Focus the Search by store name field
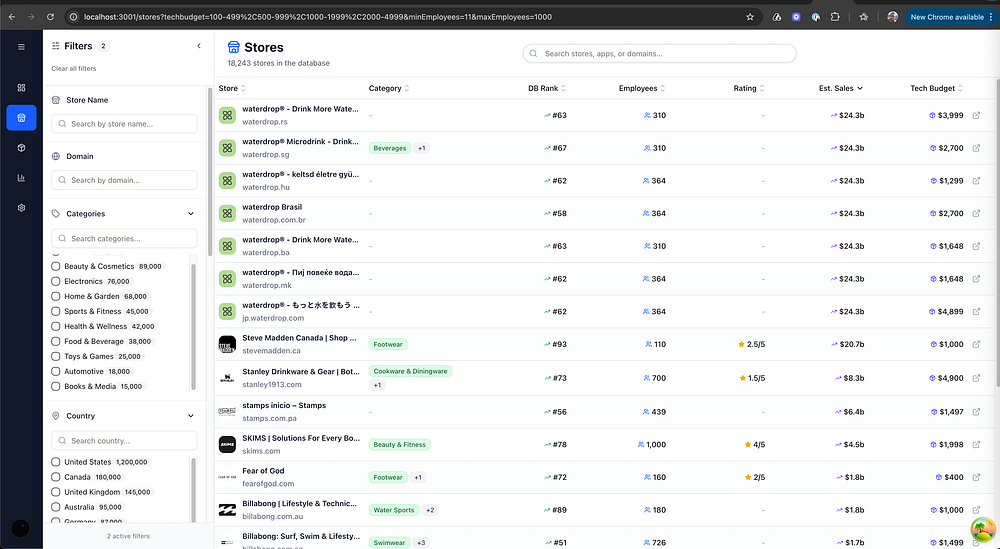 [x=124, y=124]
